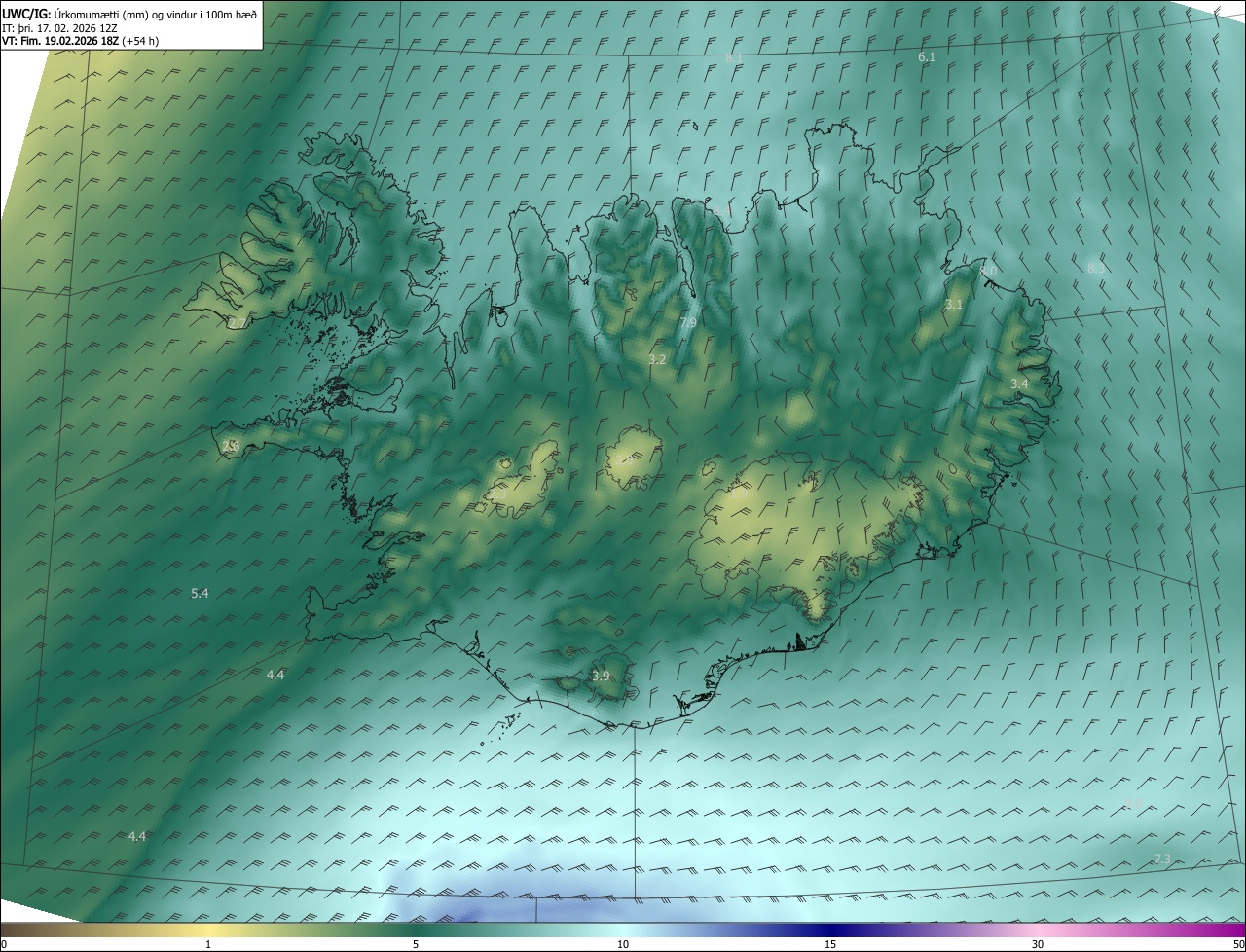Click the "30" tick on the color scale

tap(1038, 944)
